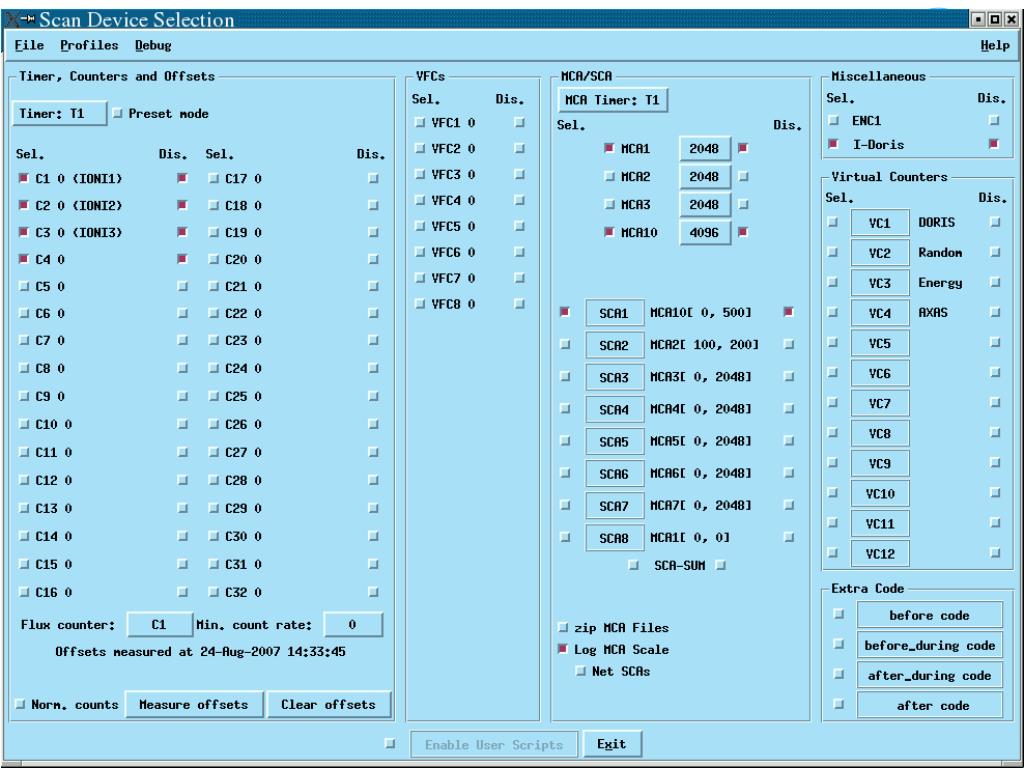Deselect MCA1 Sel. checkbox

[609, 148]
